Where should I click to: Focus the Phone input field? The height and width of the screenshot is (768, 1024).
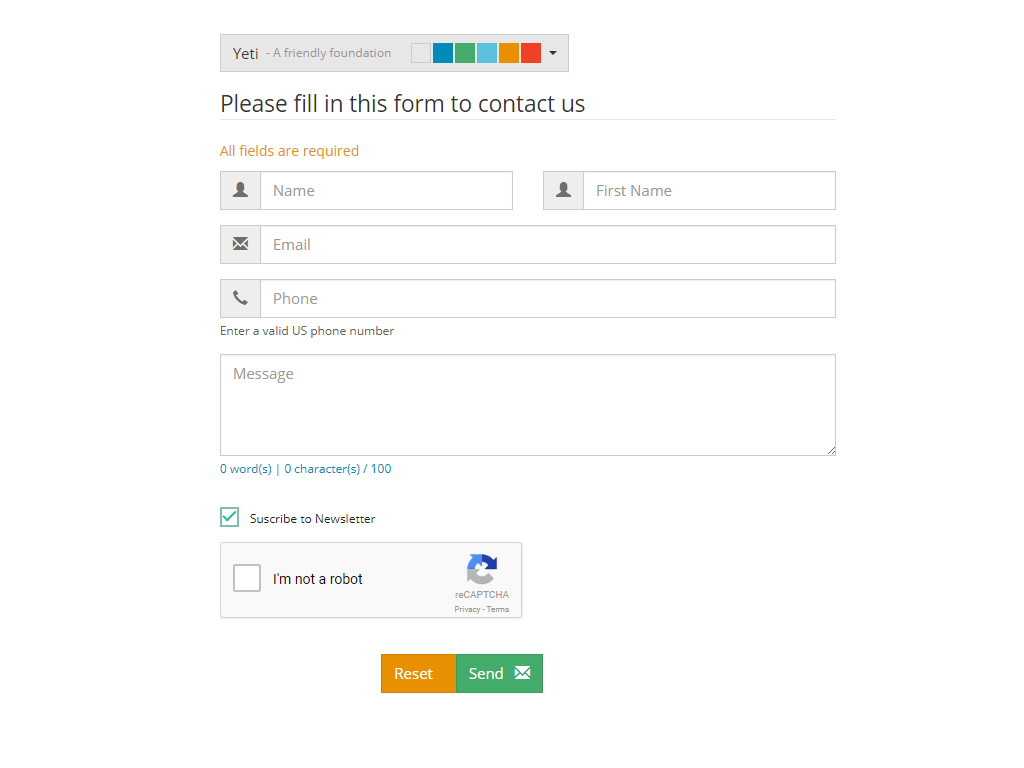[547, 298]
